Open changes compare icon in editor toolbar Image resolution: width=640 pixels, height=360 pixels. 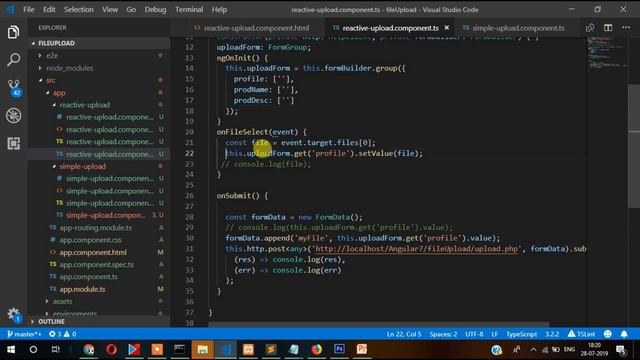590,28
